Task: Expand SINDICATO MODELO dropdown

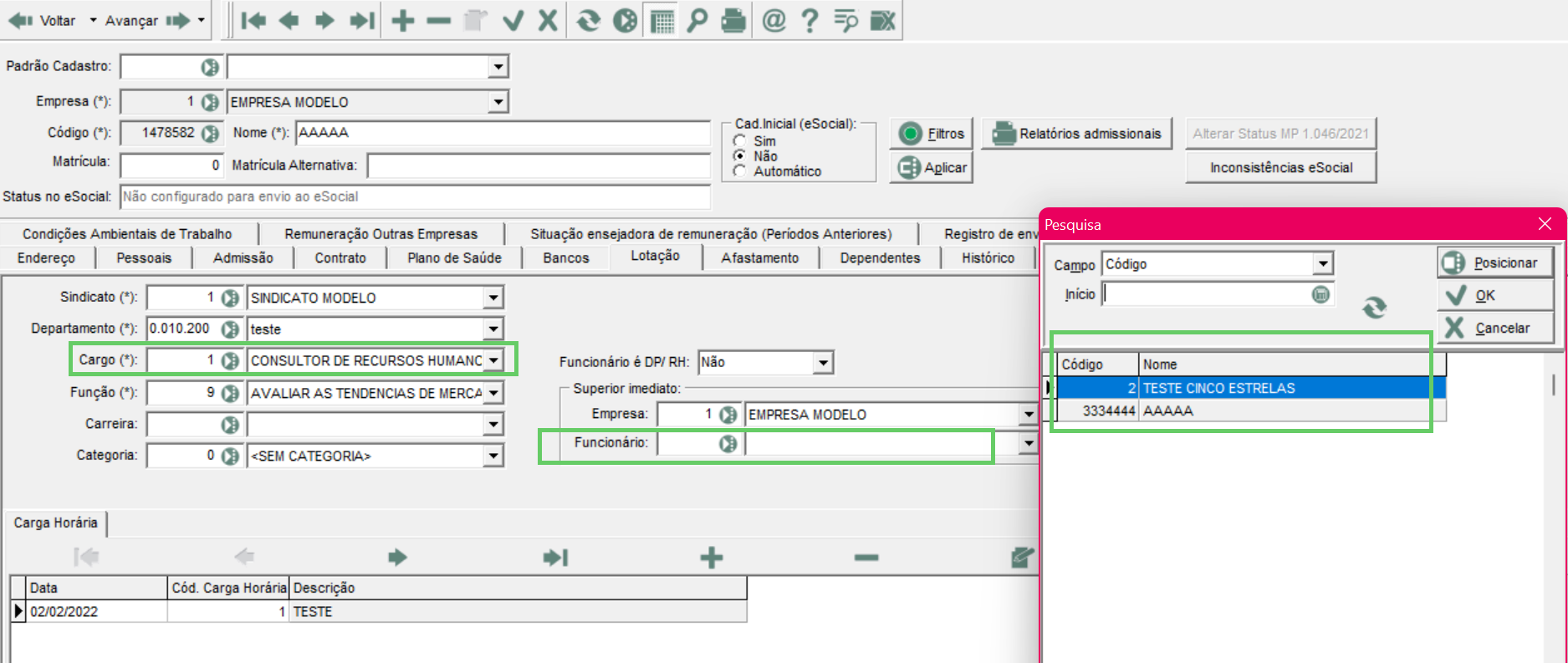Action: pyautogui.click(x=493, y=298)
